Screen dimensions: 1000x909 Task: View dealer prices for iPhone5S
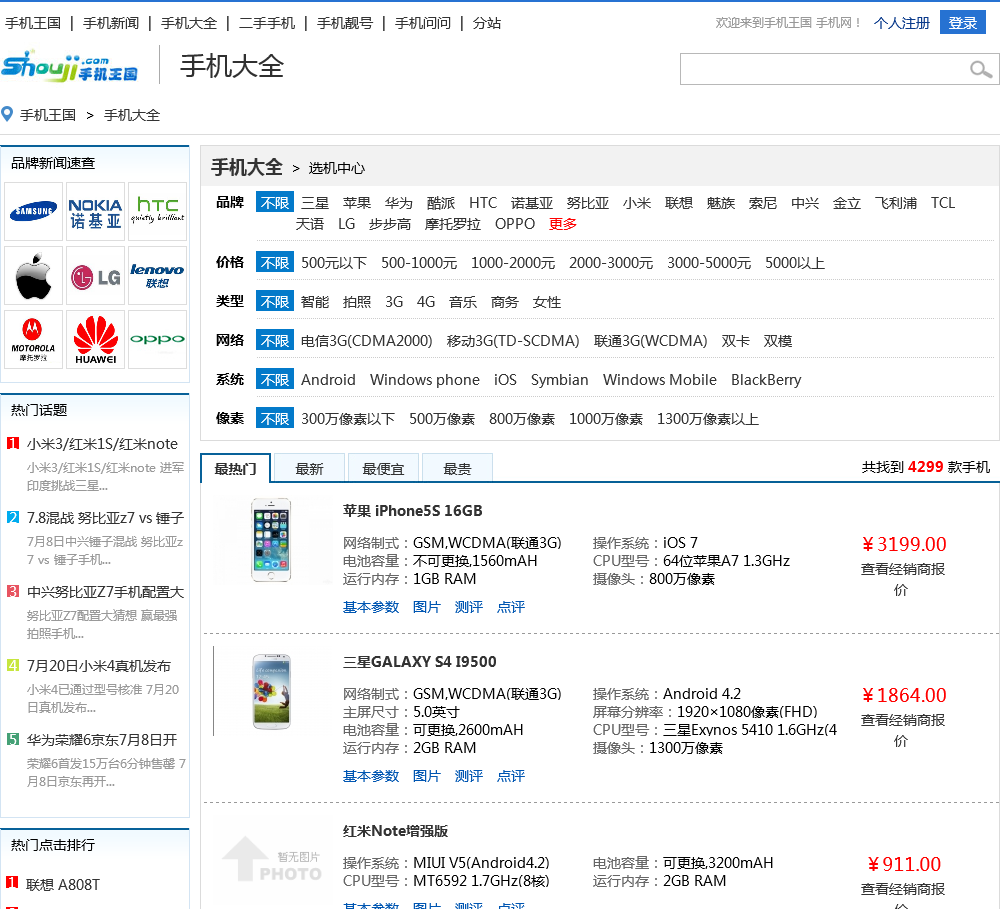click(x=902, y=579)
